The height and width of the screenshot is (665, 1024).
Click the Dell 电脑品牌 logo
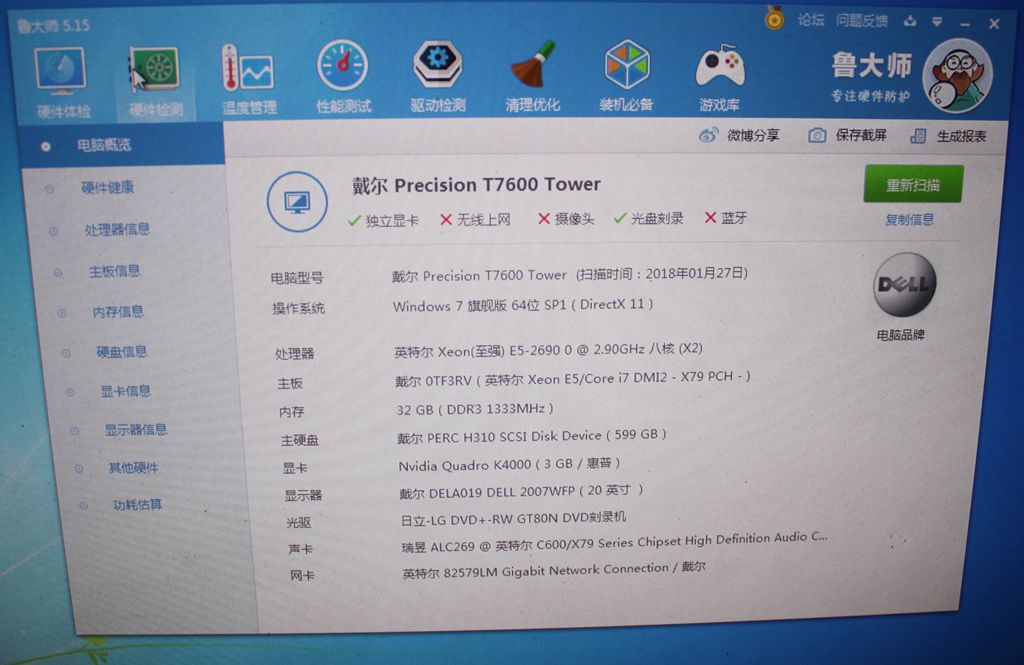(x=904, y=285)
